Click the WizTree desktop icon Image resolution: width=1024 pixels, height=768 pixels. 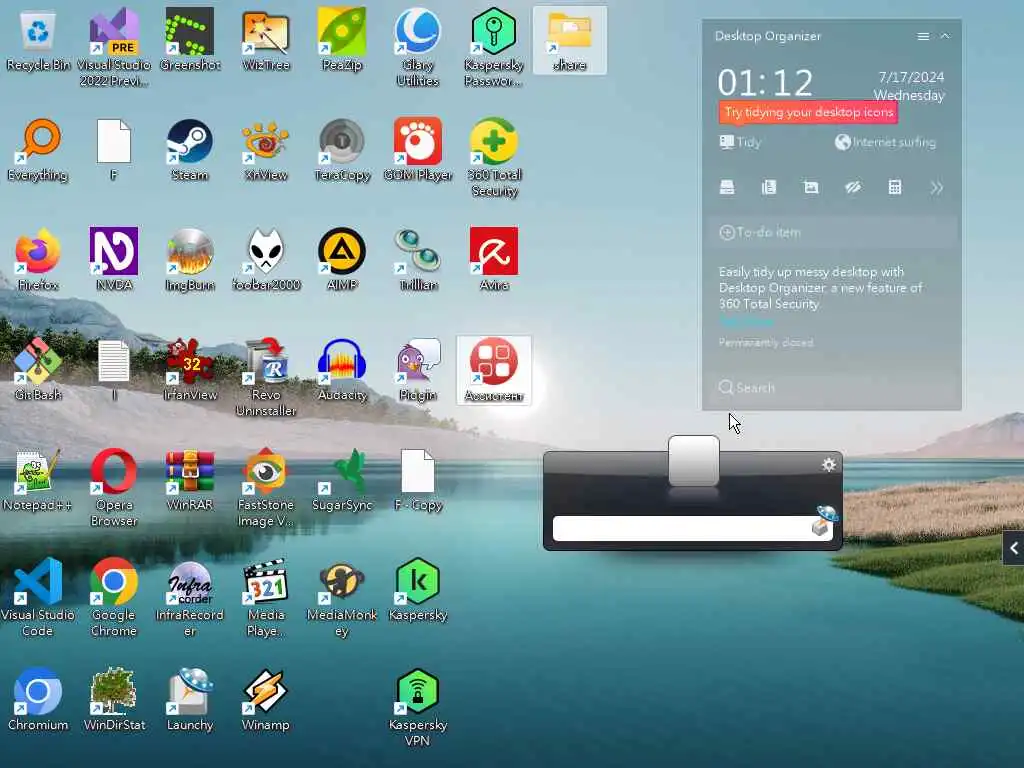click(x=265, y=40)
